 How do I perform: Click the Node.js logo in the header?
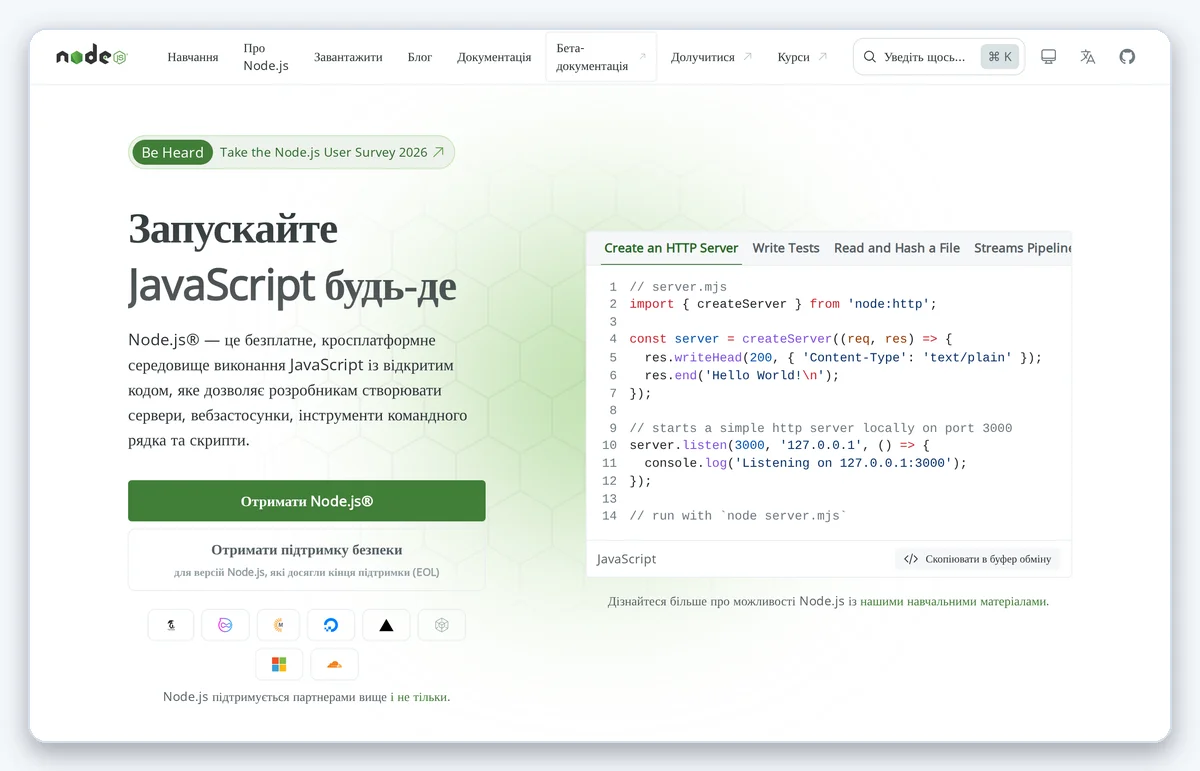click(91, 57)
